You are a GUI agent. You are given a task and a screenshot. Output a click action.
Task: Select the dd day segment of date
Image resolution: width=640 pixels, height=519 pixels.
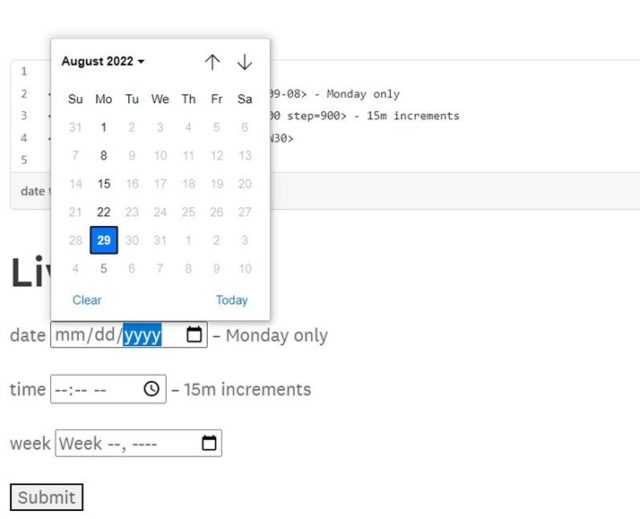tap(104, 335)
